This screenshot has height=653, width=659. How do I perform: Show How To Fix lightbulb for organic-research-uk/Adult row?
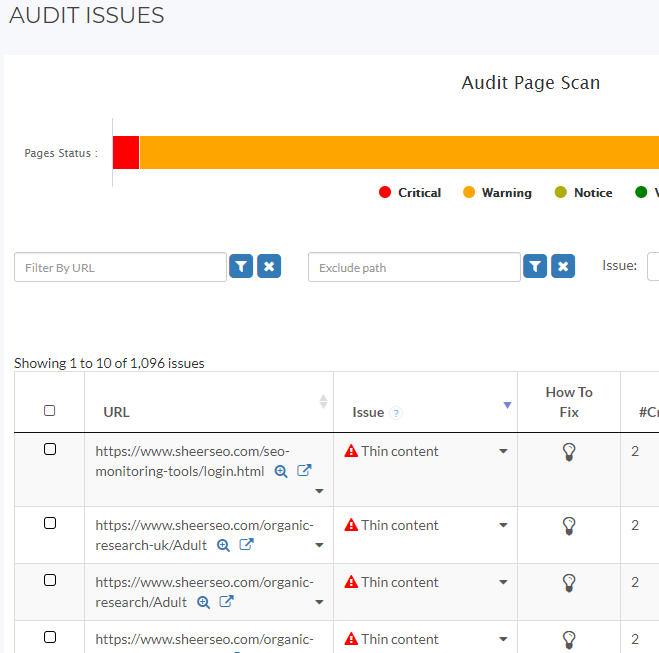pyautogui.click(x=569, y=526)
